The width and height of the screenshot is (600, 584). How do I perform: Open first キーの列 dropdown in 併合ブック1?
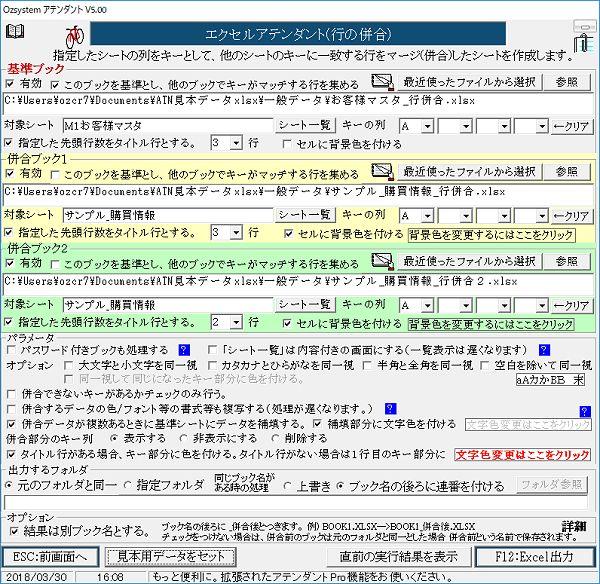(x=427, y=216)
